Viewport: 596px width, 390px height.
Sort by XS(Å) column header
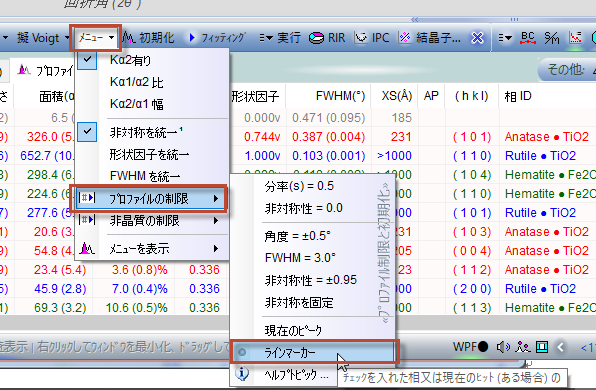(x=395, y=96)
